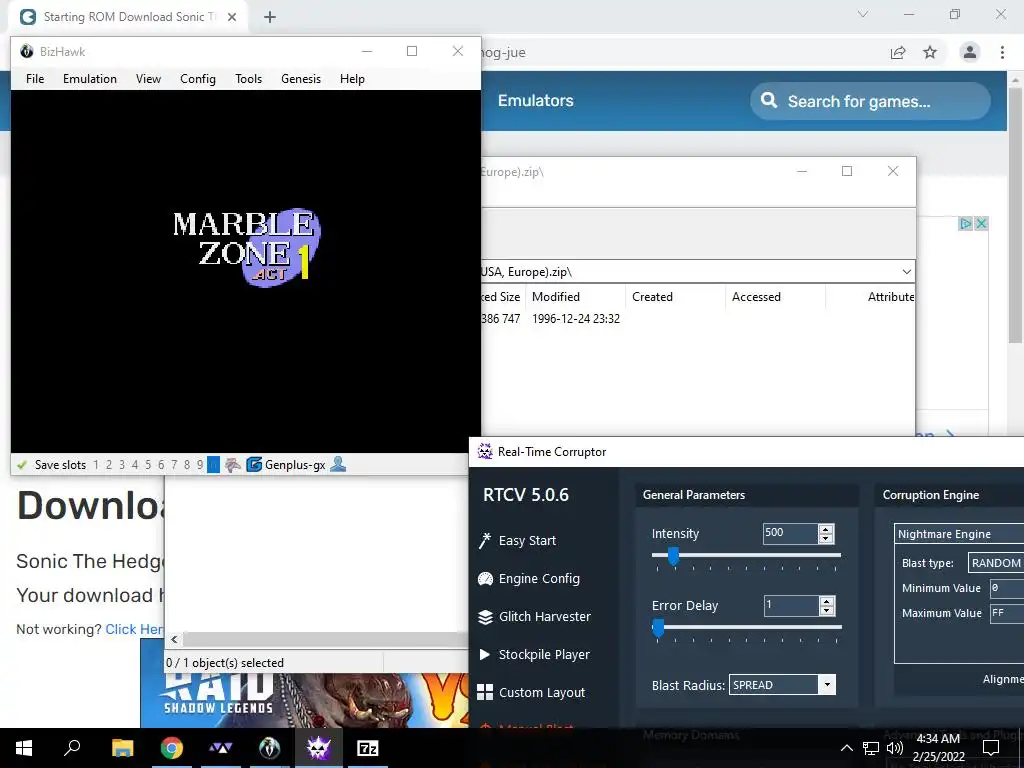1024x768 pixels.
Task: Open the Glitch Harvester entry
Action: [545, 616]
